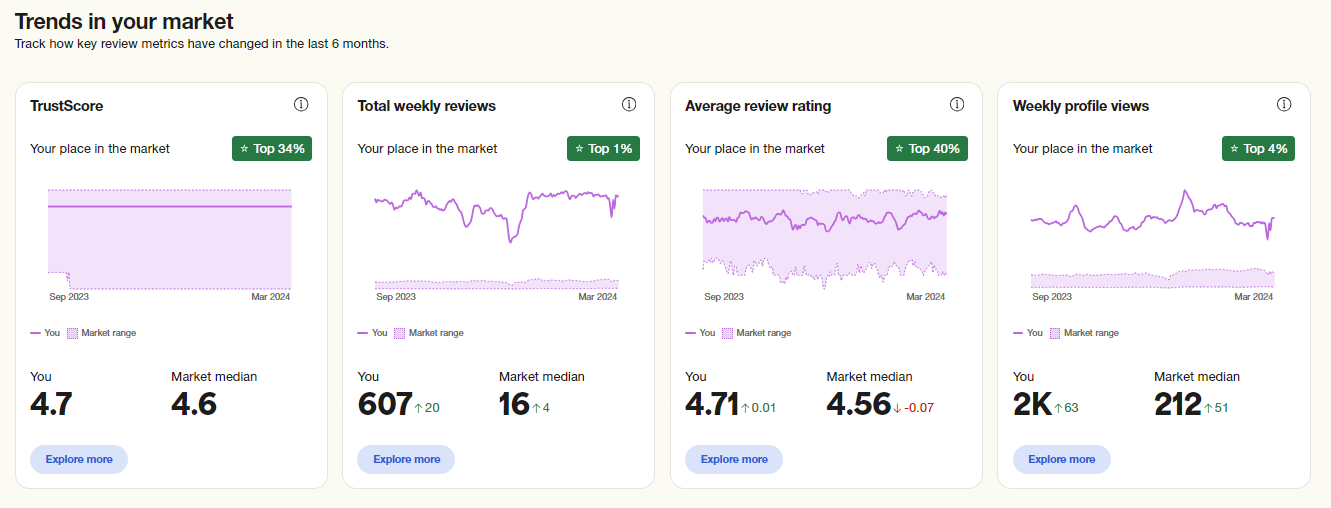The width and height of the screenshot is (1331, 508).
Task: Click the green 20 change indicator
Action: point(427,408)
